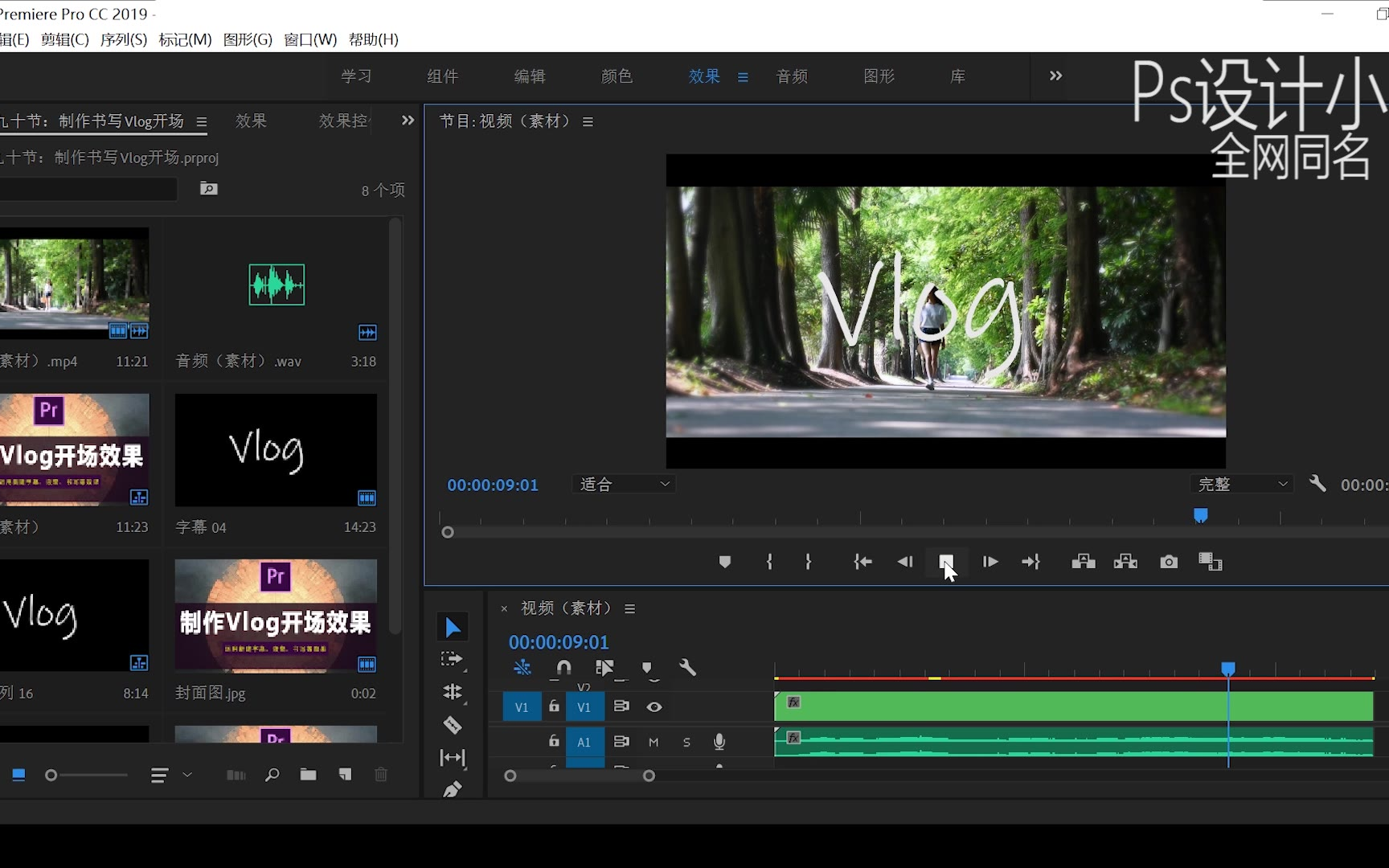
Task: Click the Lift button in program monitor
Action: pos(1083,562)
